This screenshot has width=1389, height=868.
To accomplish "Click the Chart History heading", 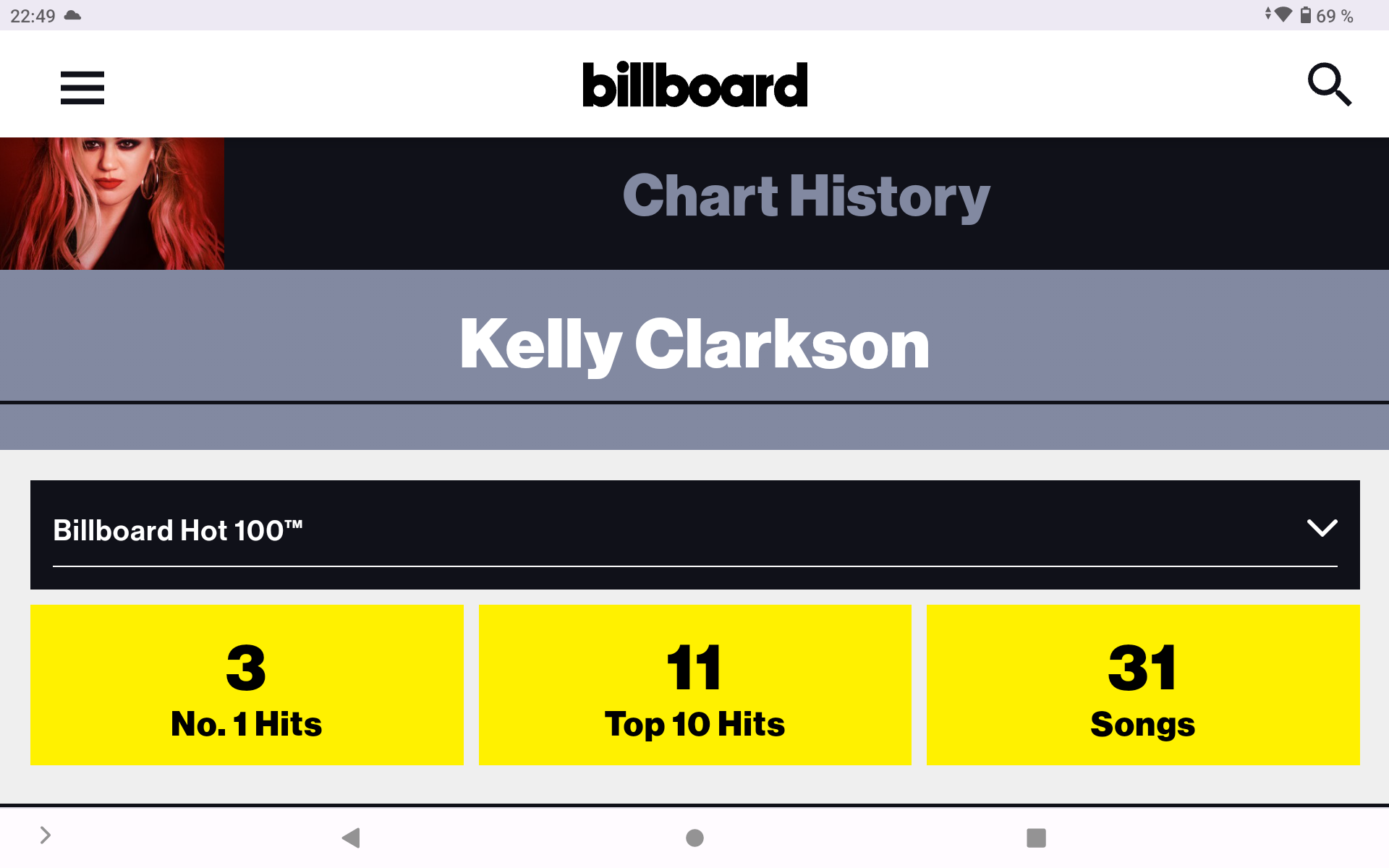I will [x=806, y=196].
